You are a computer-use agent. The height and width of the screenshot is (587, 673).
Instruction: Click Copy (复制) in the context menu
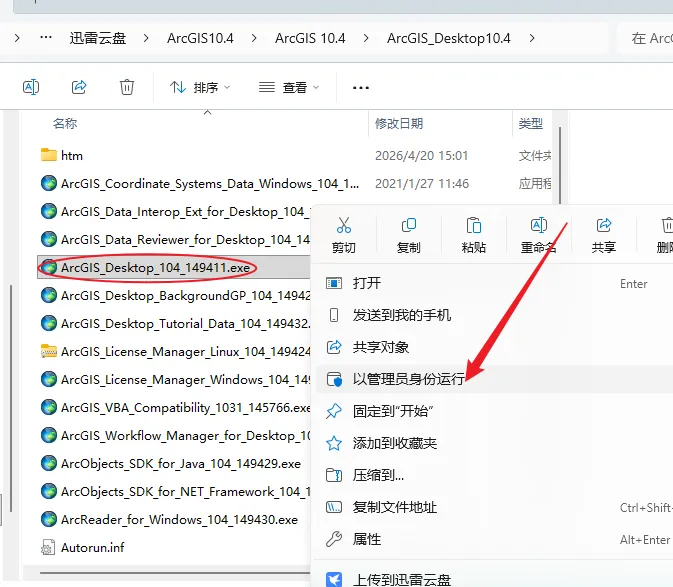click(x=409, y=235)
